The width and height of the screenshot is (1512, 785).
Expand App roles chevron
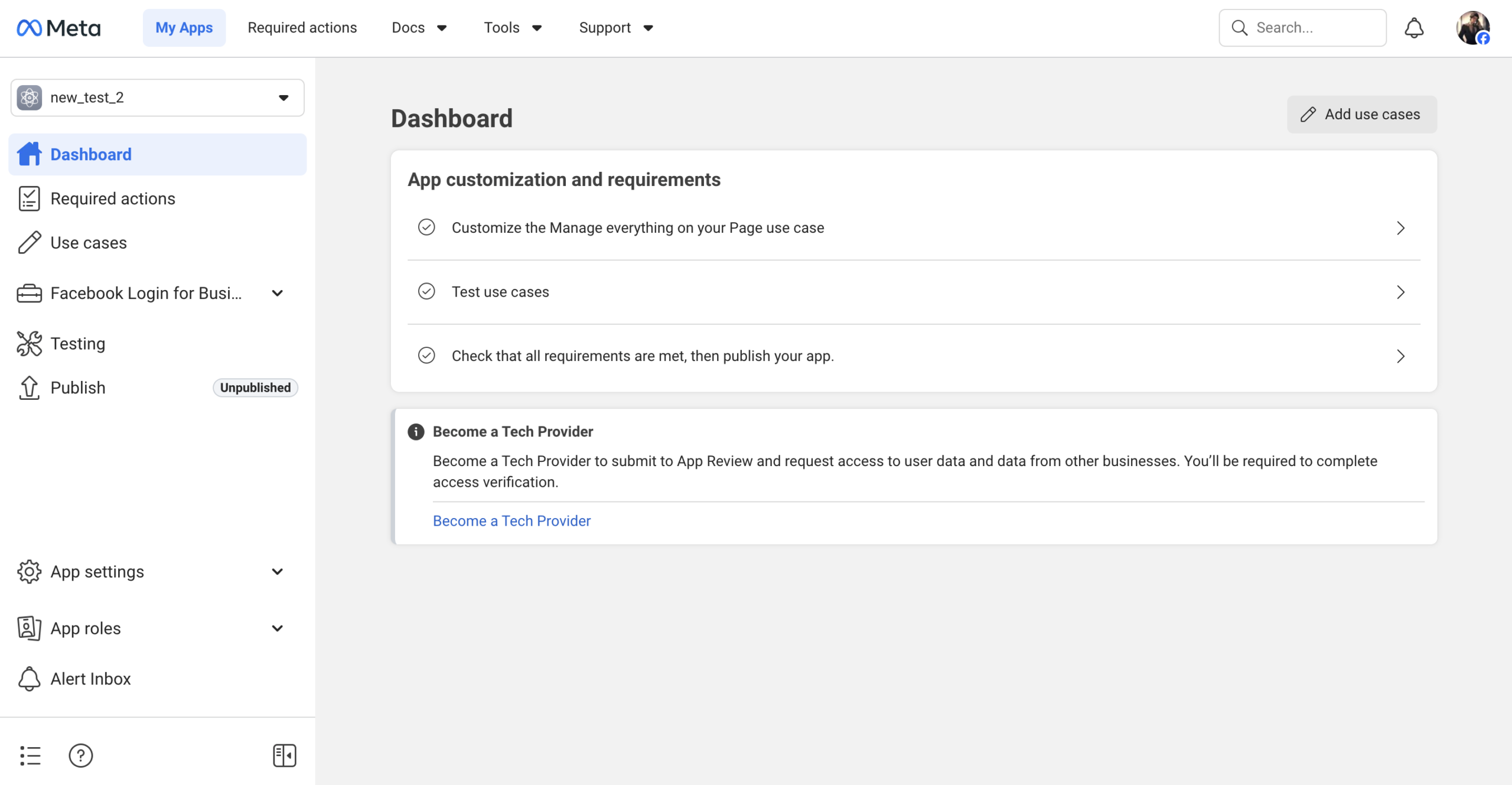277,628
